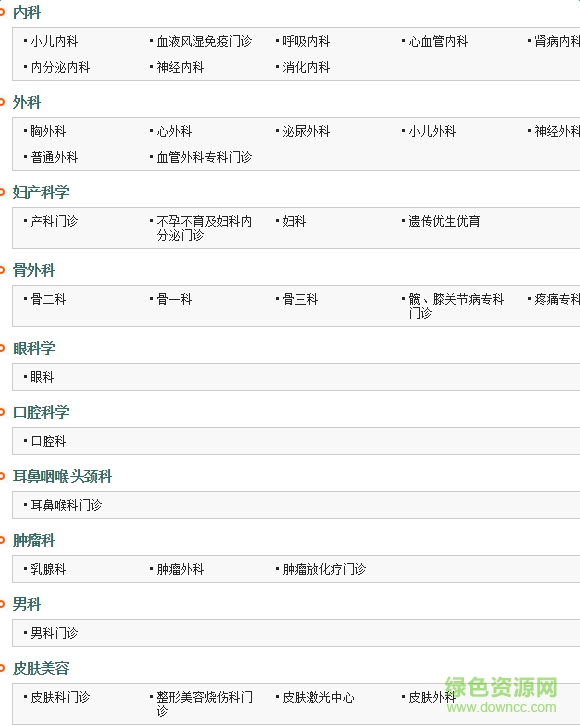Open 遗传优生优育 department
The width and height of the screenshot is (580, 726).
pos(444,221)
